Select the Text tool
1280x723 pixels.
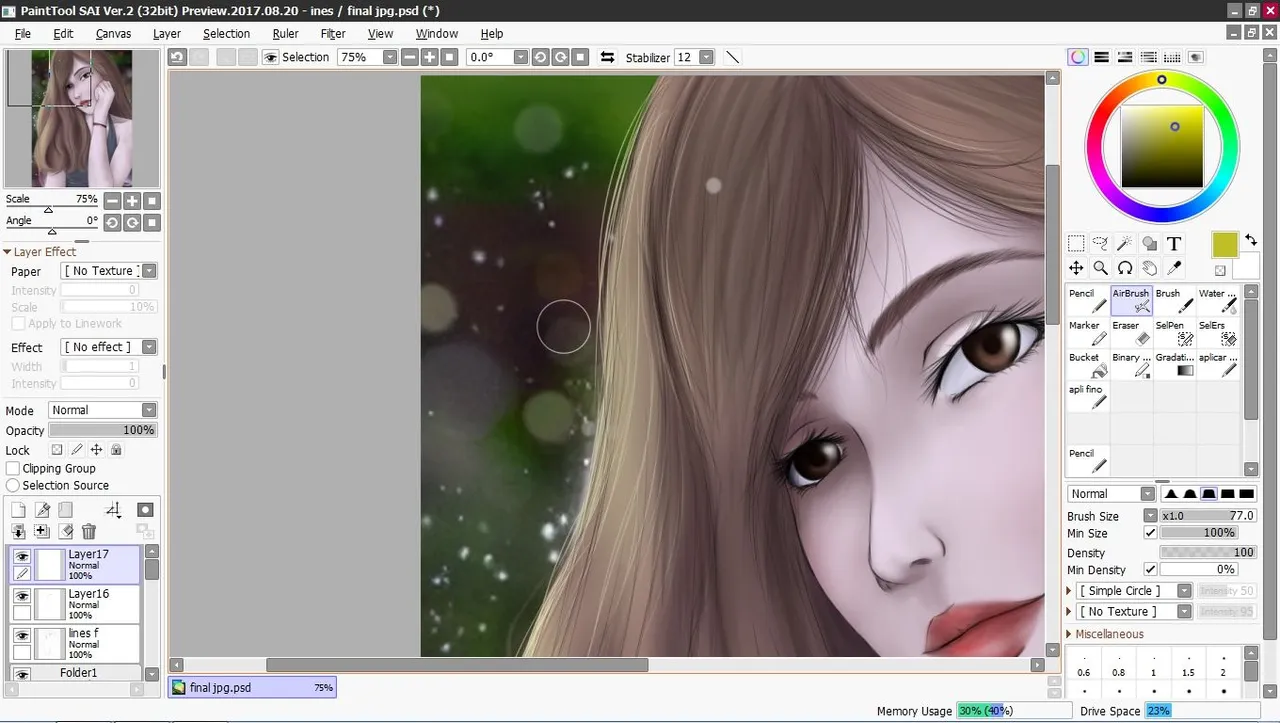tap(1174, 243)
